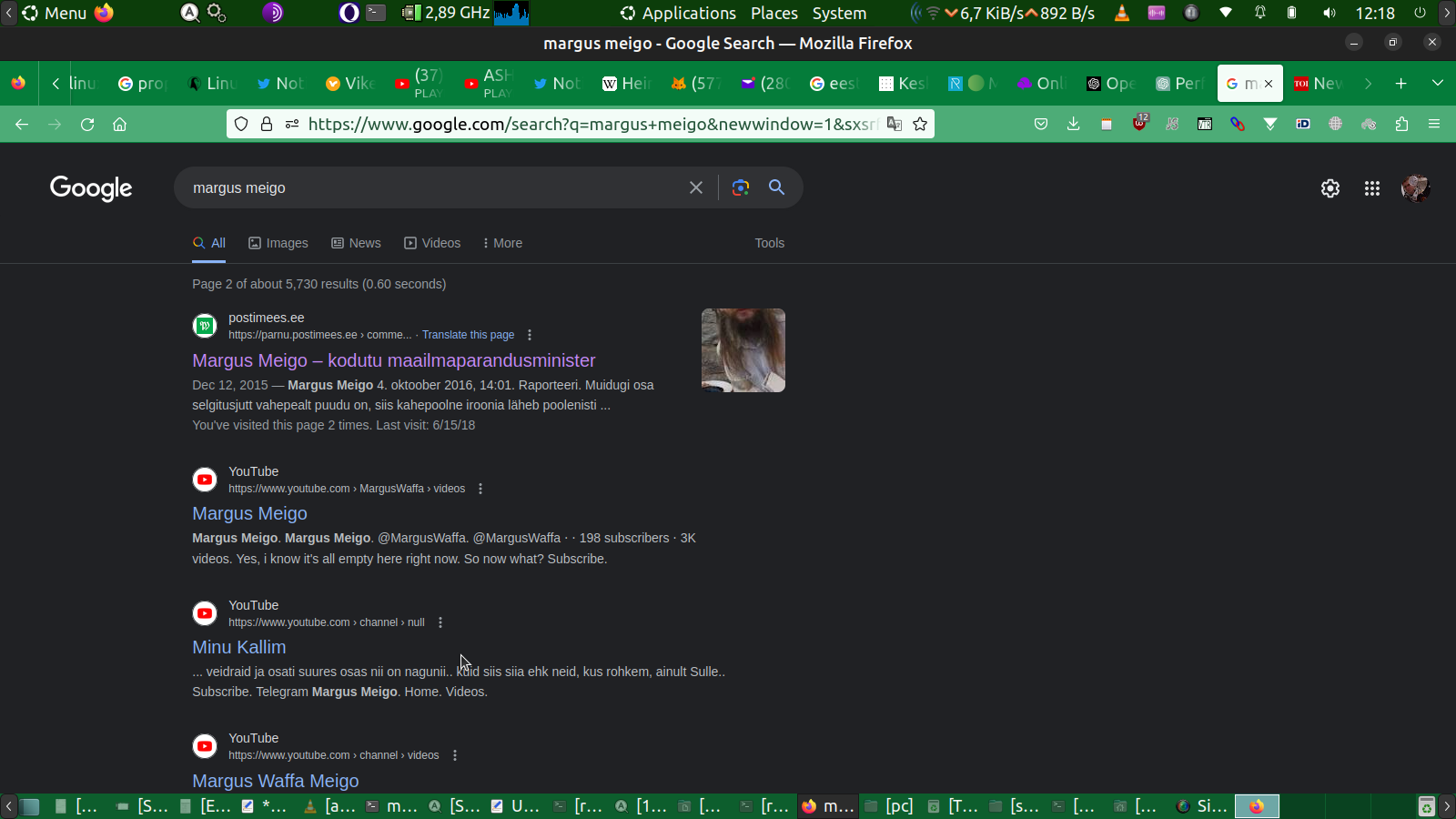Open the ID extension toolbar icon
Screen dimensions: 1456x819
point(1303,125)
